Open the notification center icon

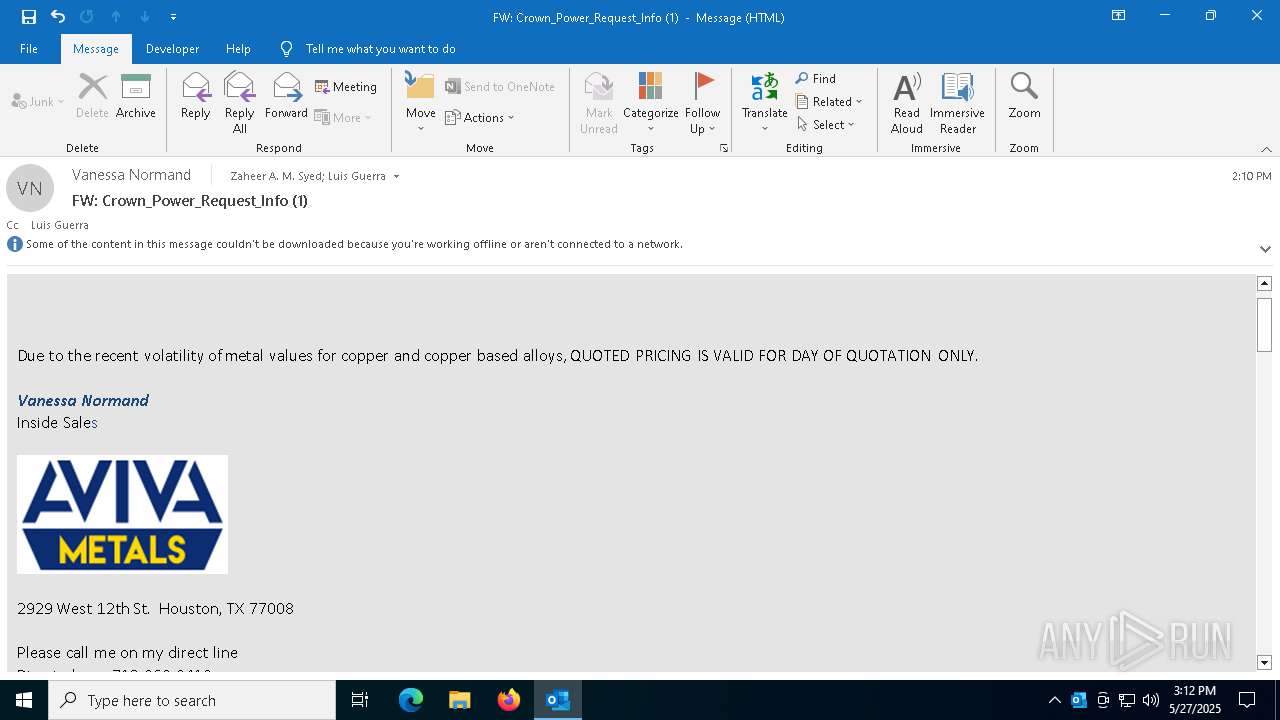point(1247,700)
